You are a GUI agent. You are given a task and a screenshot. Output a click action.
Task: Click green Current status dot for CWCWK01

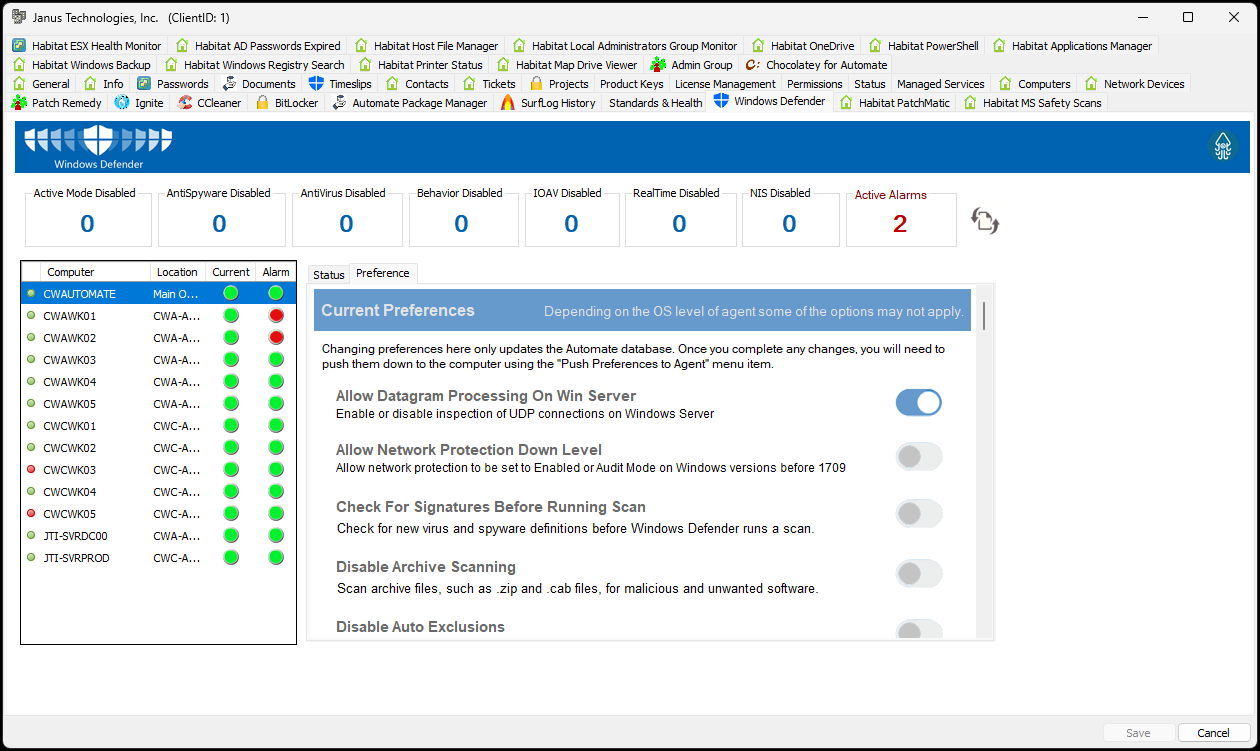point(231,426)
